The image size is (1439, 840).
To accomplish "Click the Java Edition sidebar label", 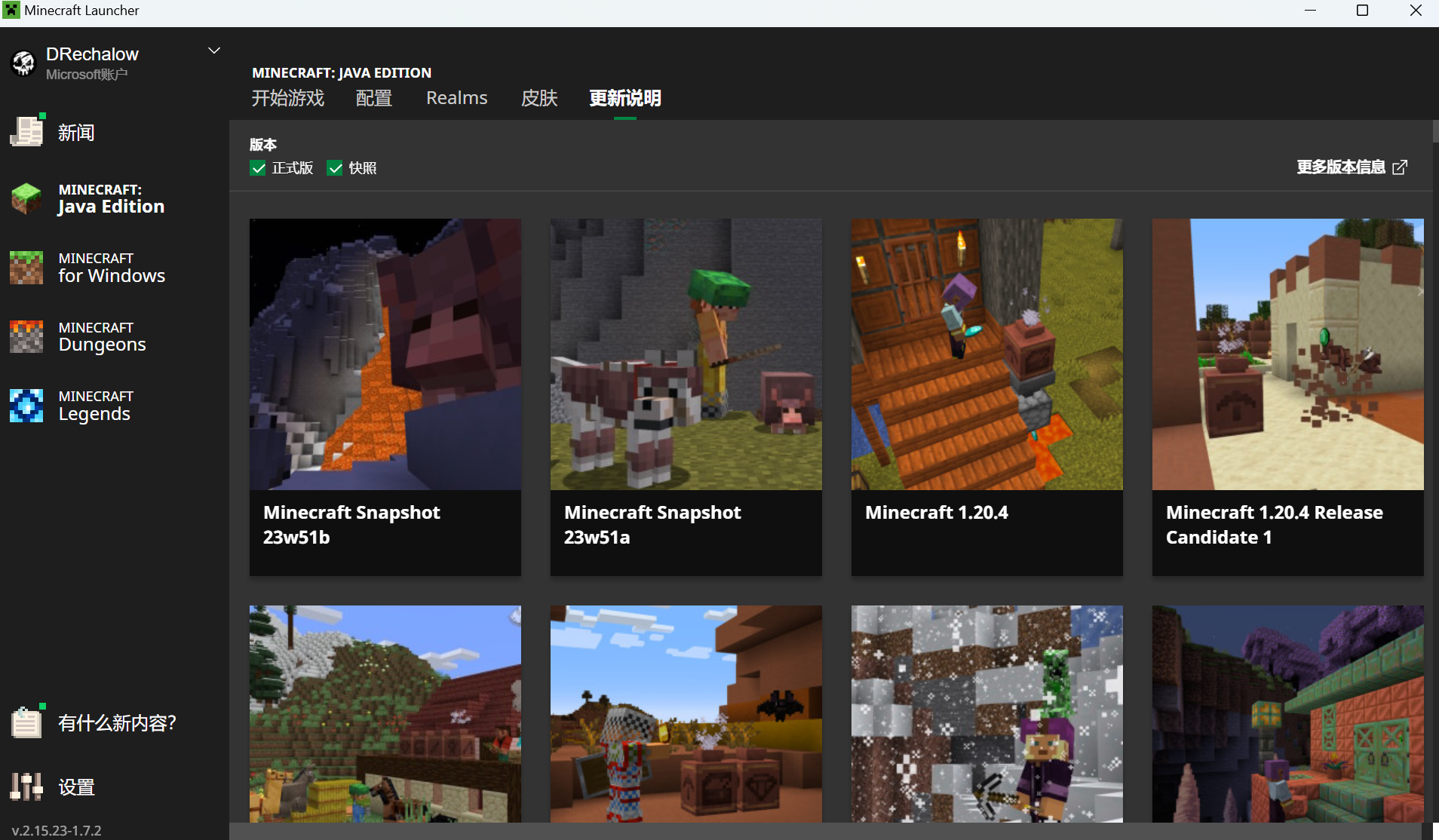I will tap(111, 199).
